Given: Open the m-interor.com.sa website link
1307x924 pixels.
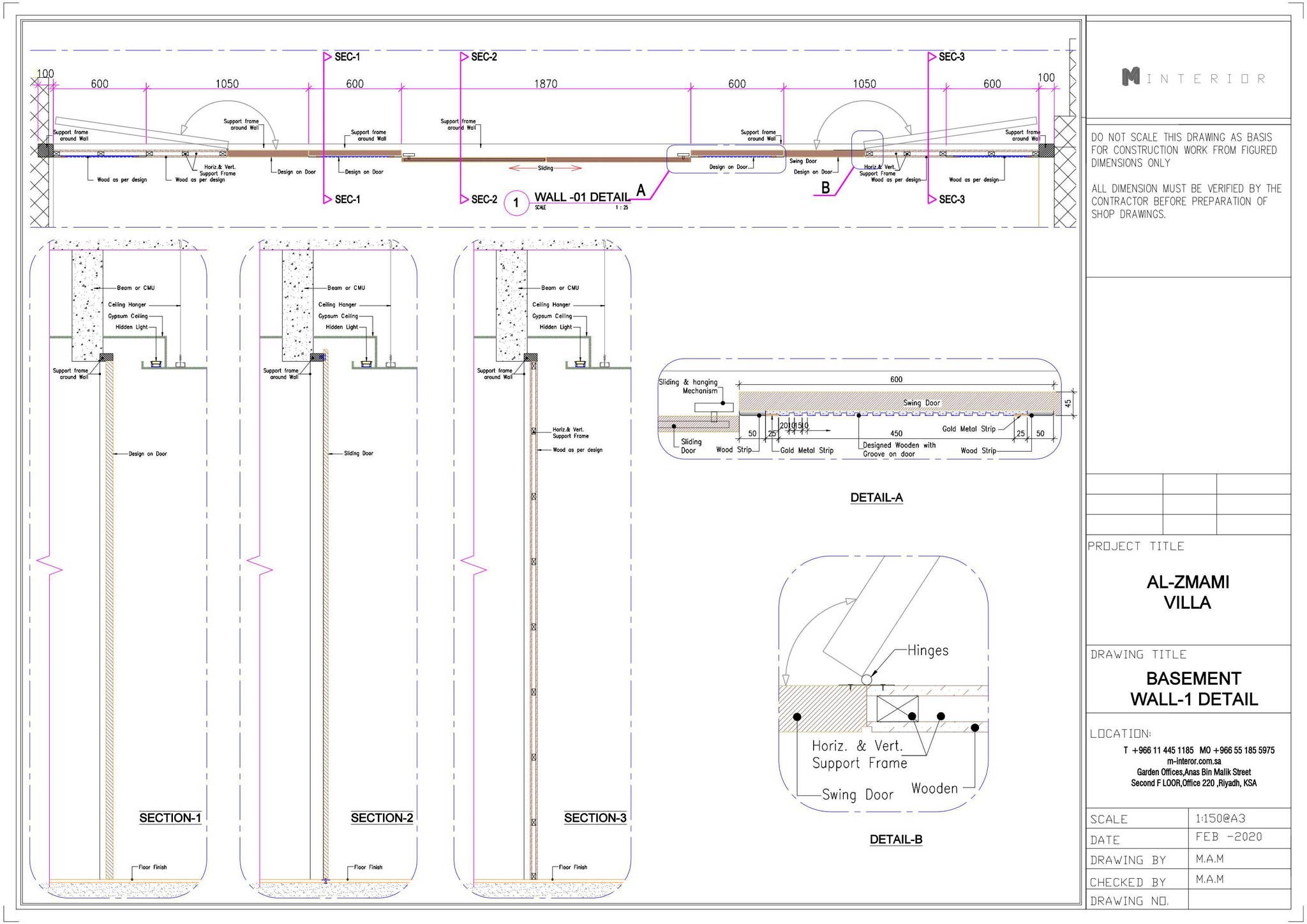Looking at the screenshot, I should [1193, 761].
